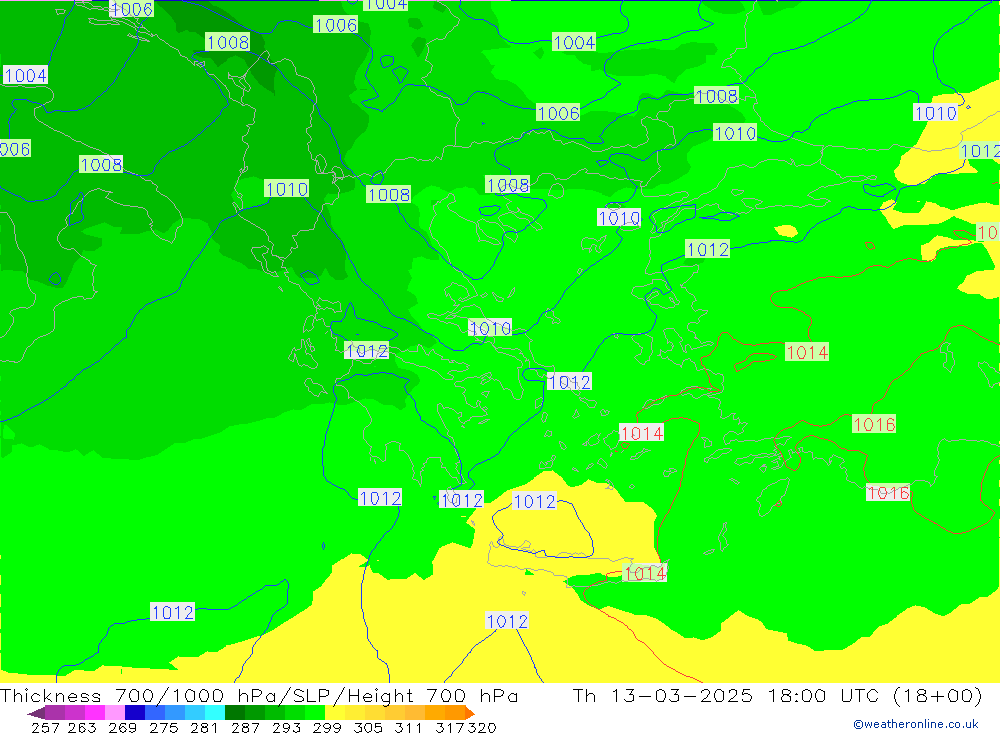
Task: Click the darkest green legend swatch above 287
Action: [x=235, y=713]
